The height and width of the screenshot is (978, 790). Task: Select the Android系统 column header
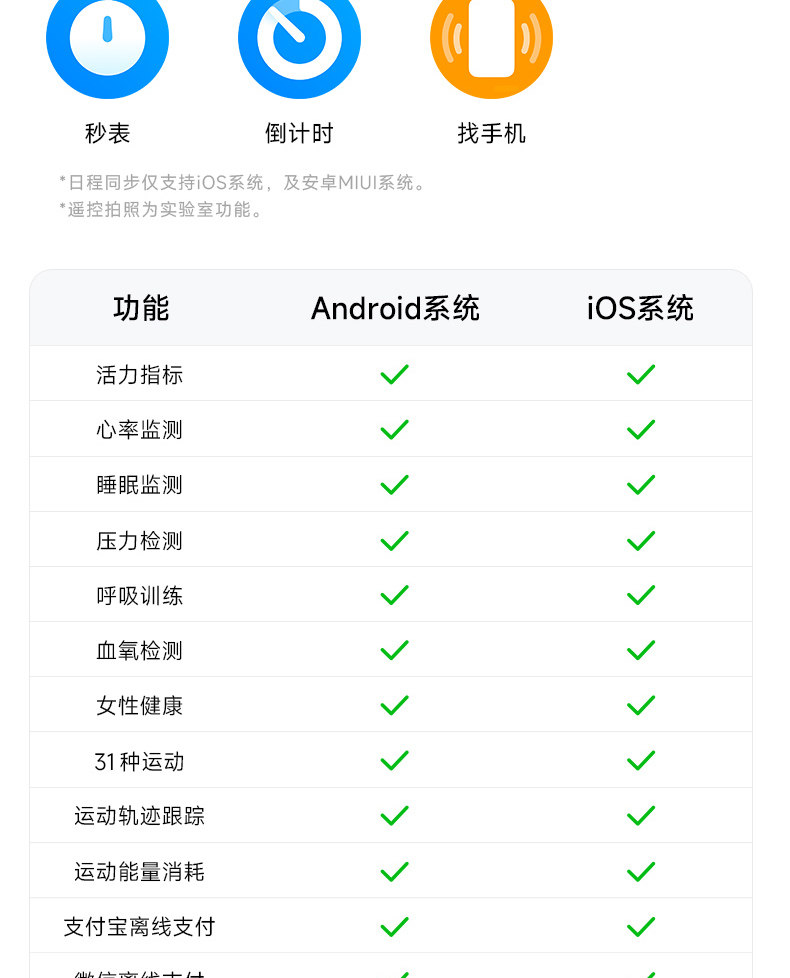[x=395, y=308]
